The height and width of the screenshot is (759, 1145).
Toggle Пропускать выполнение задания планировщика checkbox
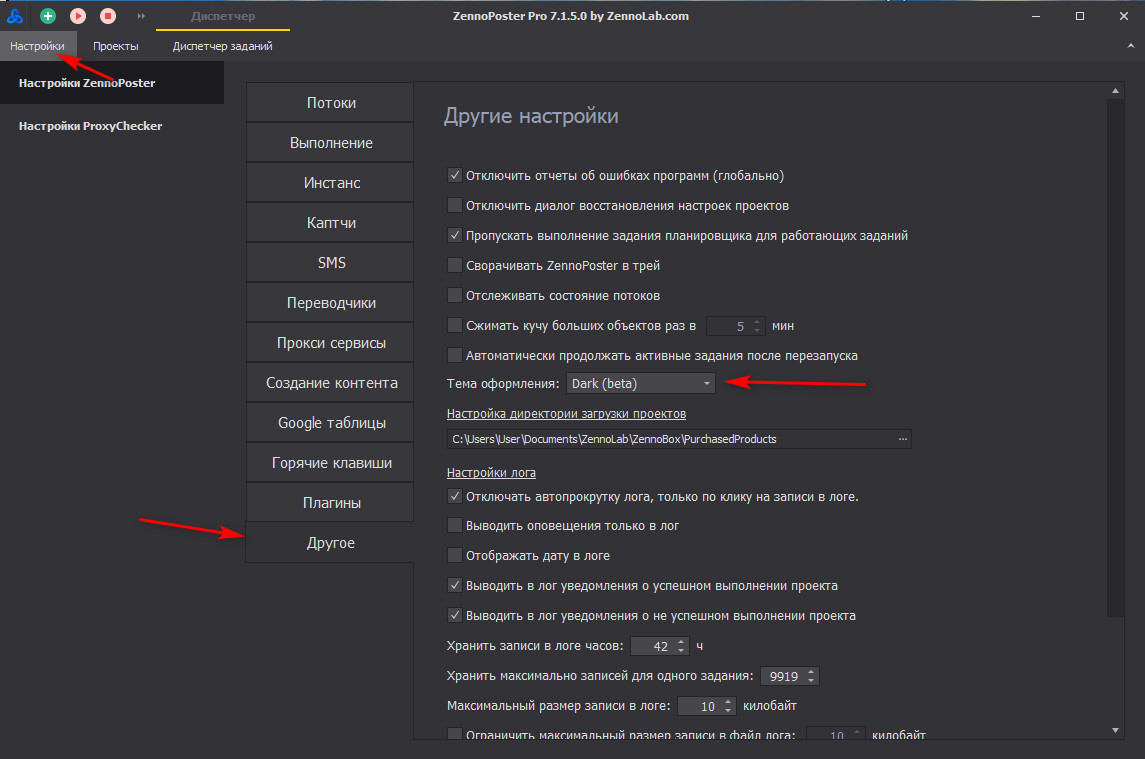coord(454,235)
